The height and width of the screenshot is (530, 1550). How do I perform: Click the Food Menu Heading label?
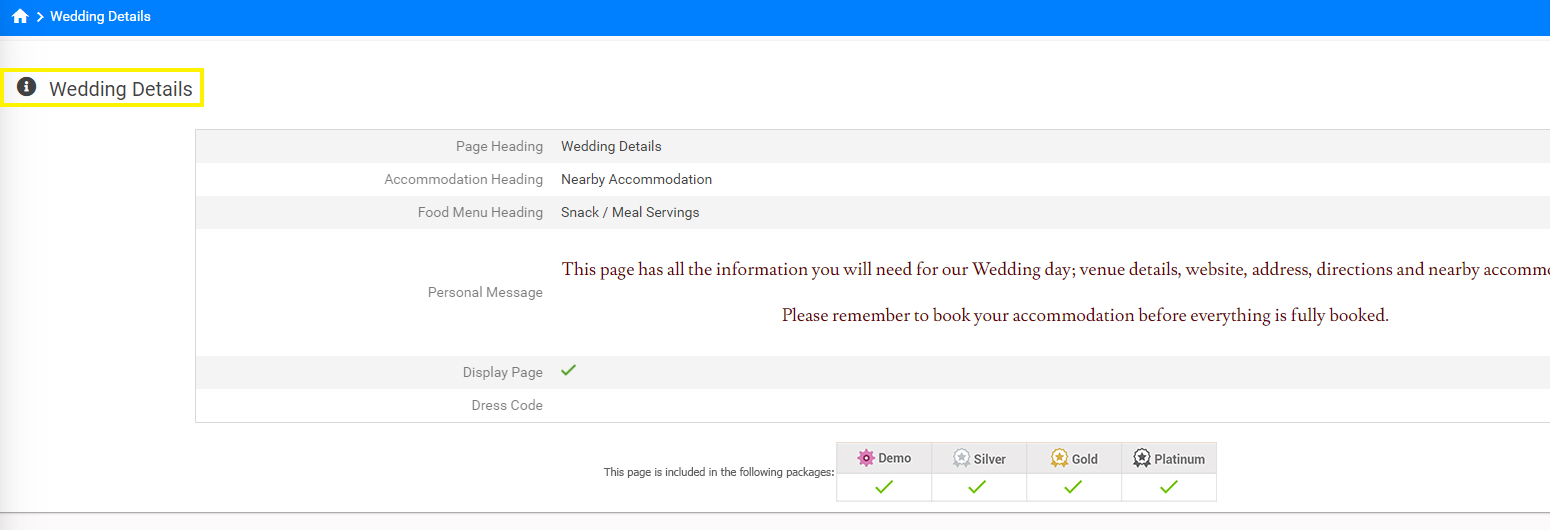(480, 213)
